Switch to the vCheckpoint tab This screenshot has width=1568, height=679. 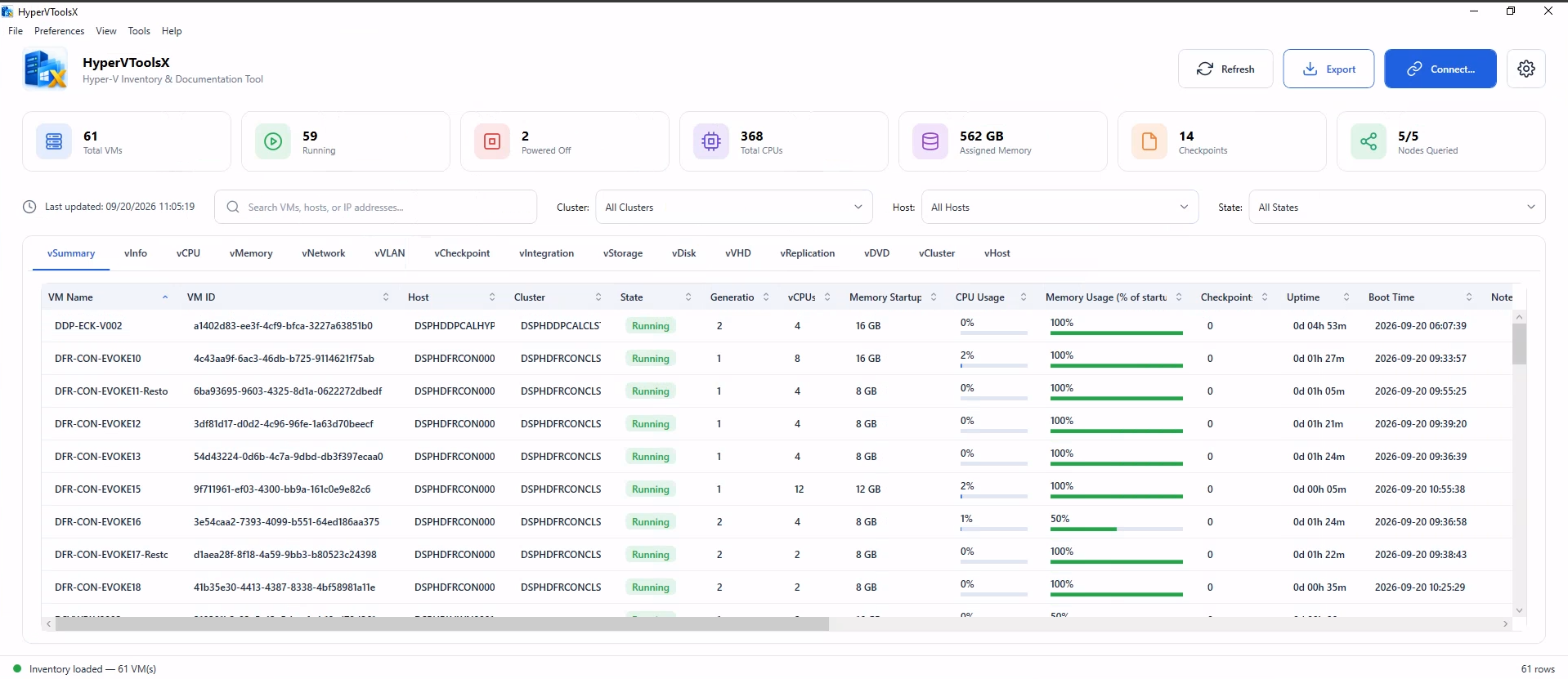click(x=462, y=253)
